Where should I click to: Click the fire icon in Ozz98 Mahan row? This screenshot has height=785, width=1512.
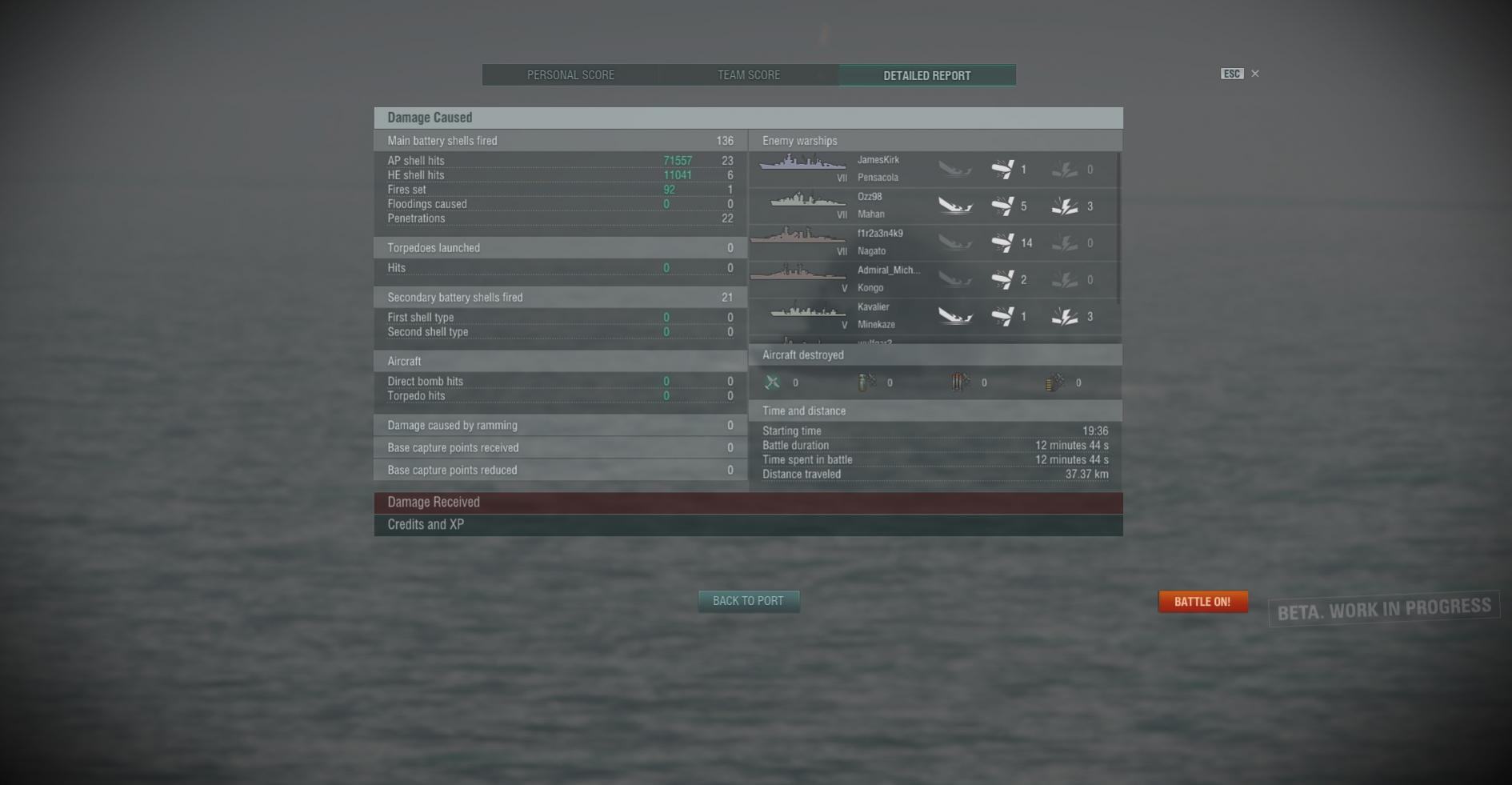1065,206
